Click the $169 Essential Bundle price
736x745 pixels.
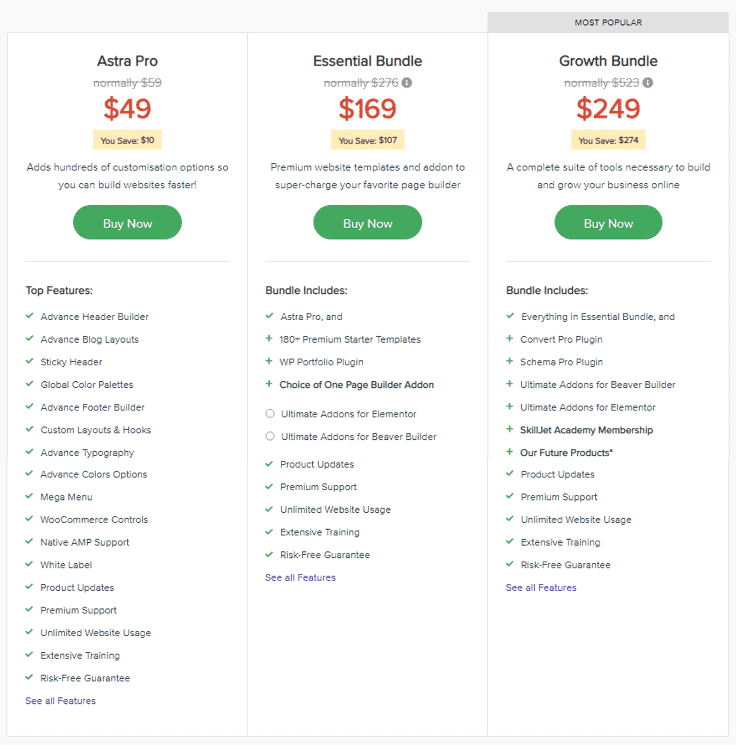(367, 108)
